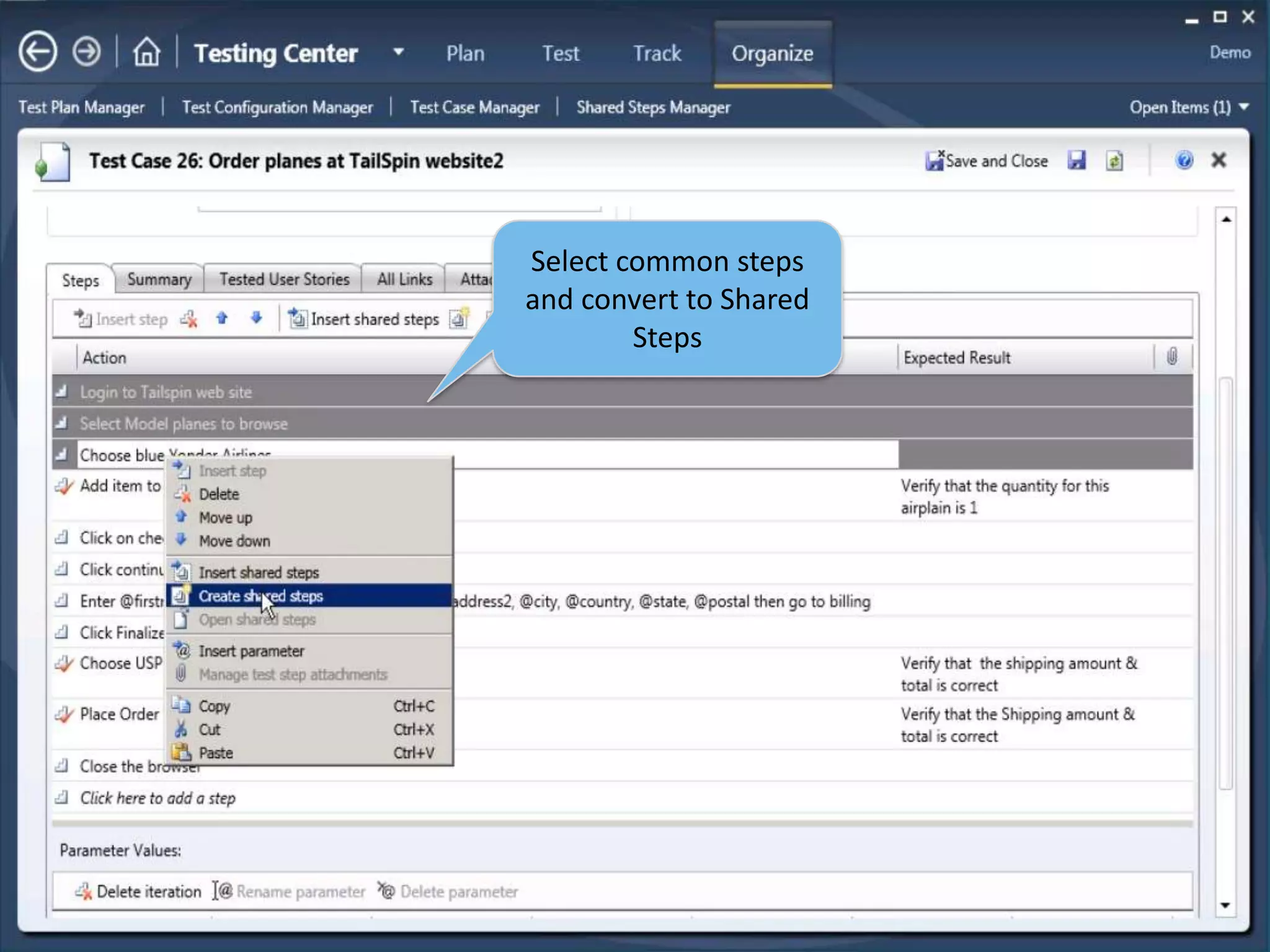Click the scrollbar up arrow
Viewport: 1270px width, 952px height.
click(1226, 219)
